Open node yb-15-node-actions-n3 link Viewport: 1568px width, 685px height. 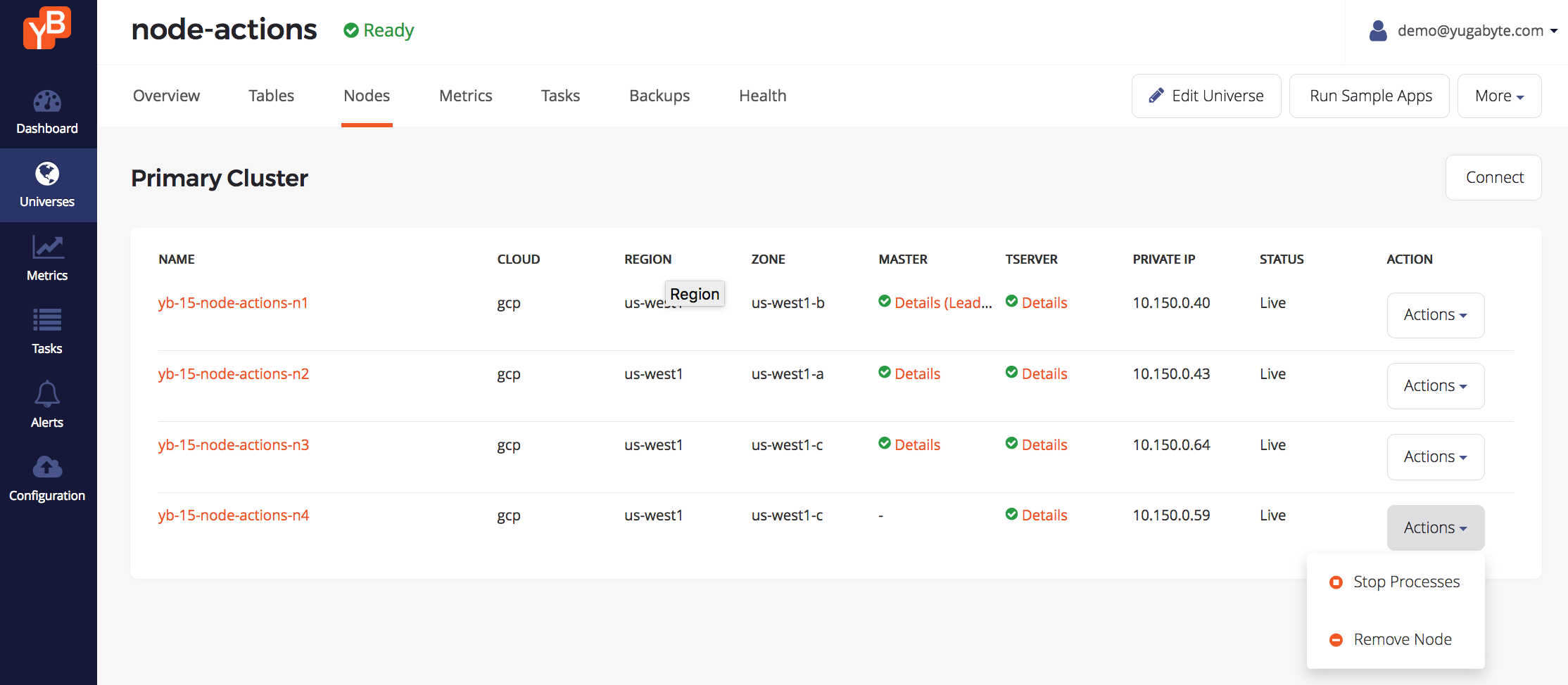tap(233, 445)
